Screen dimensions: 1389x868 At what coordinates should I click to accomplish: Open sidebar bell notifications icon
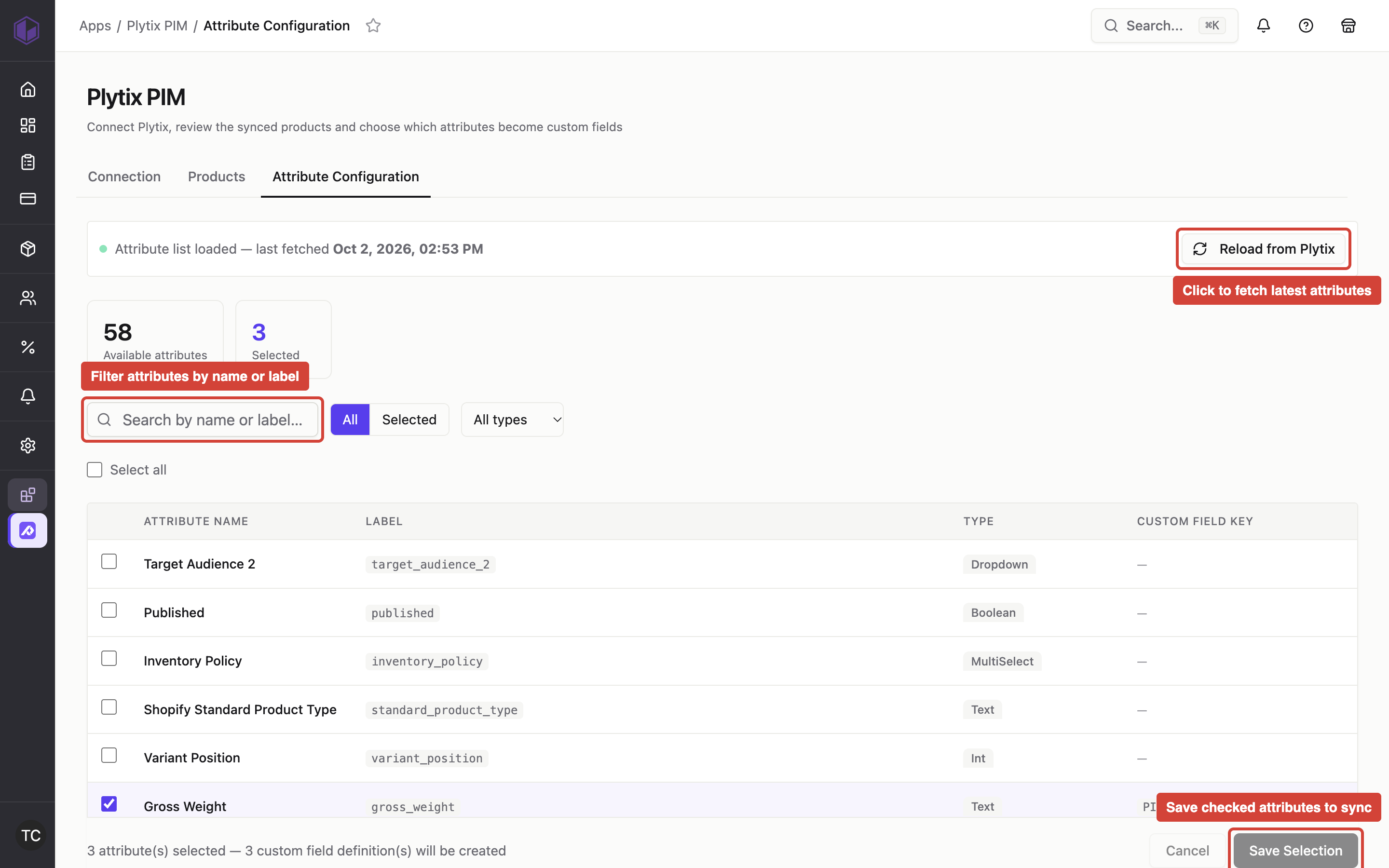[x=27, y=396]
